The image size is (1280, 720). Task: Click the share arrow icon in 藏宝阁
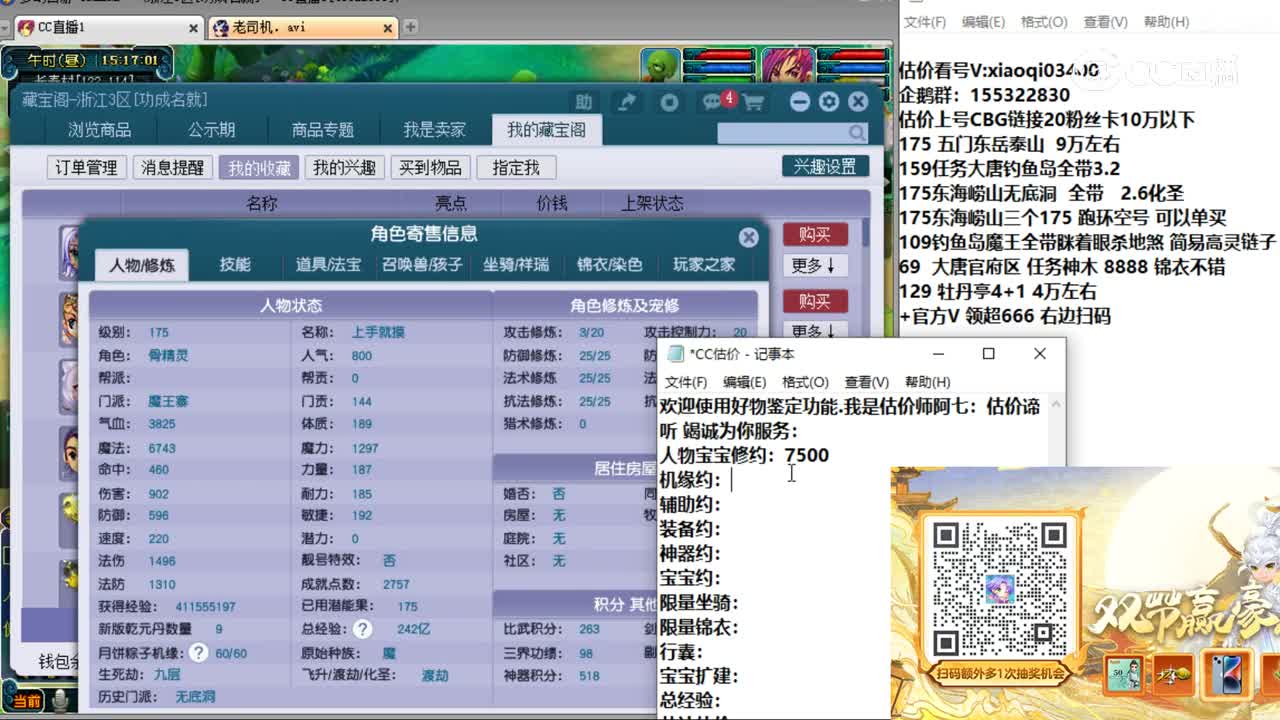pyautogui.click(x=626, y=102)
